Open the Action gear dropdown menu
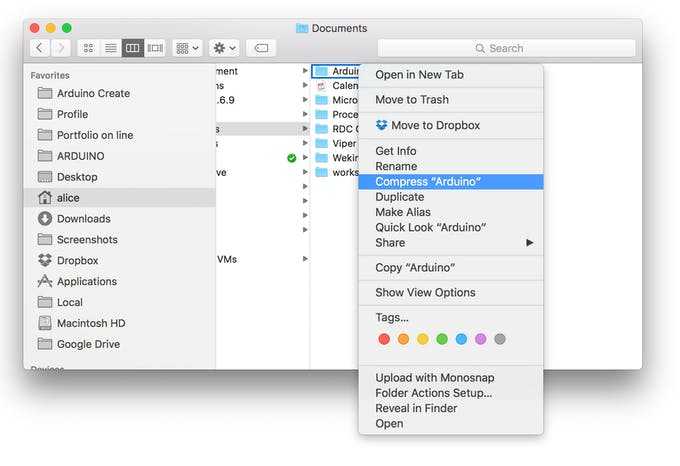Screen dimensions: 680x466 224,48
